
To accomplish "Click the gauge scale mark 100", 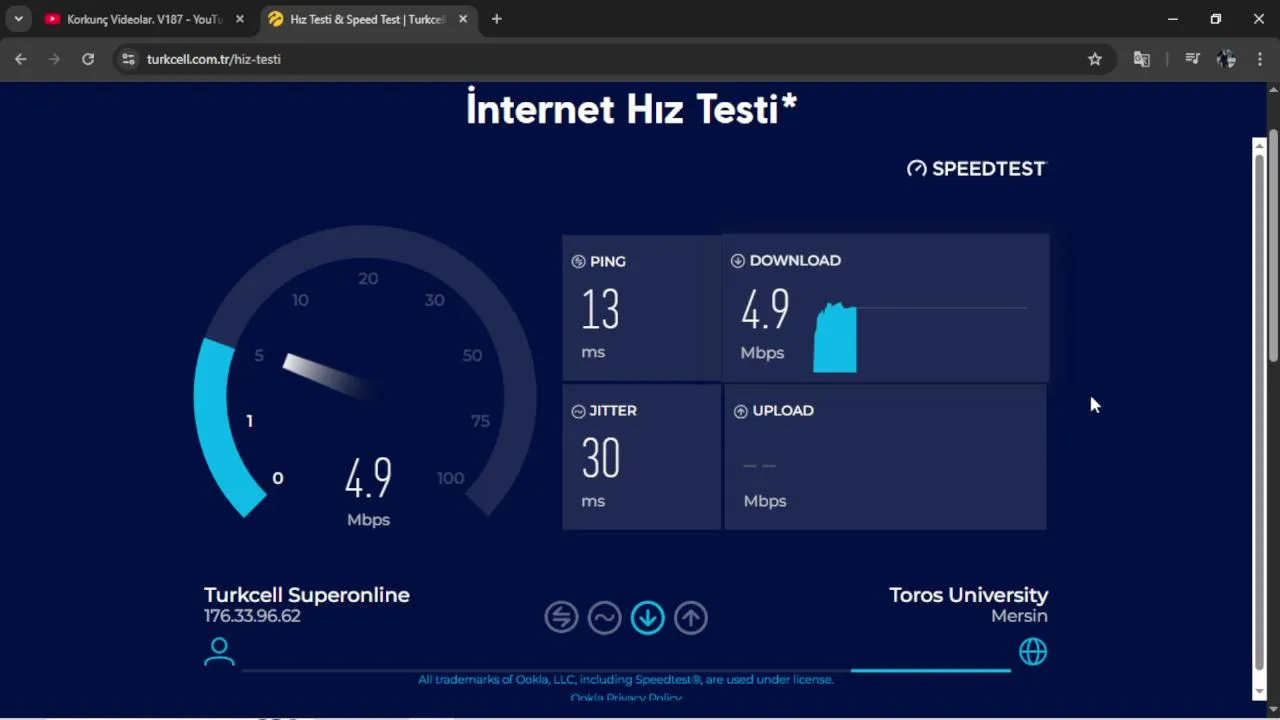I will [x=450, y=478].
